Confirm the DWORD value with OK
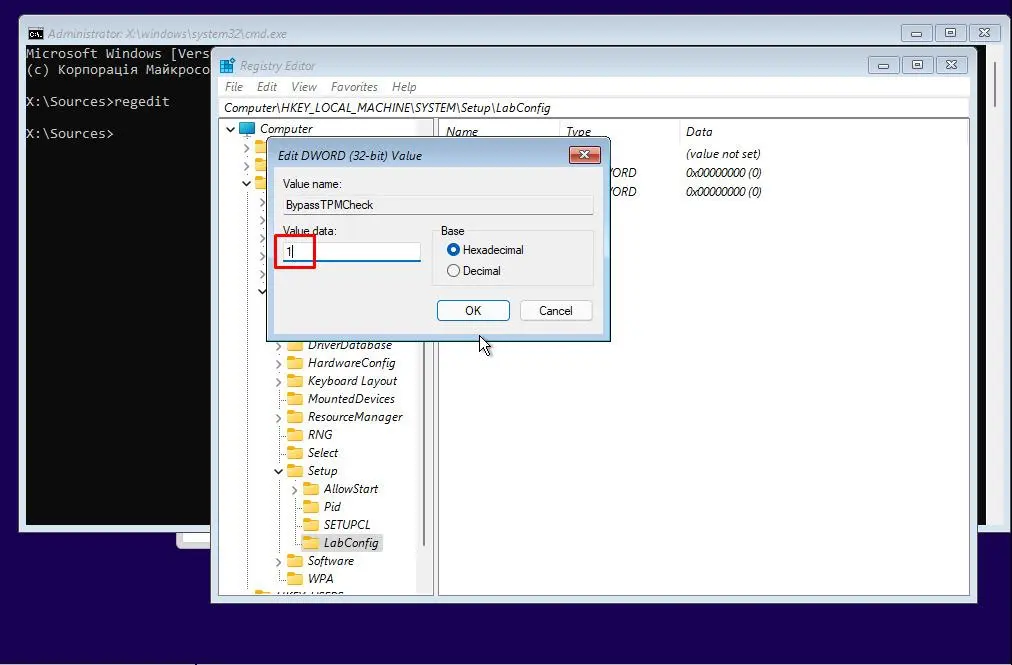Image resolution: width=1012 pixels, height=665 pixels. 473,311
